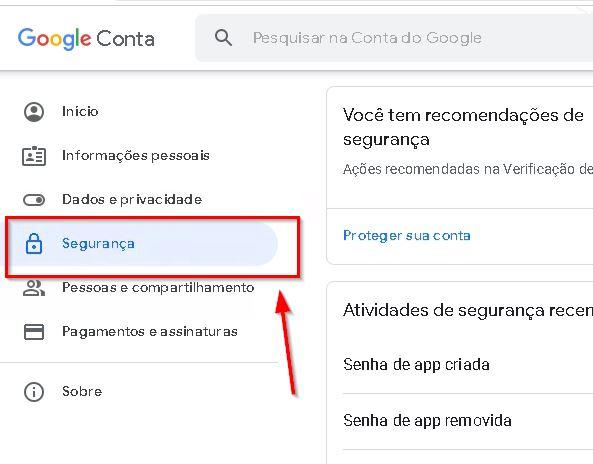Click the Pessoas e compartilhamento people icon

click(x=34, y=288)
